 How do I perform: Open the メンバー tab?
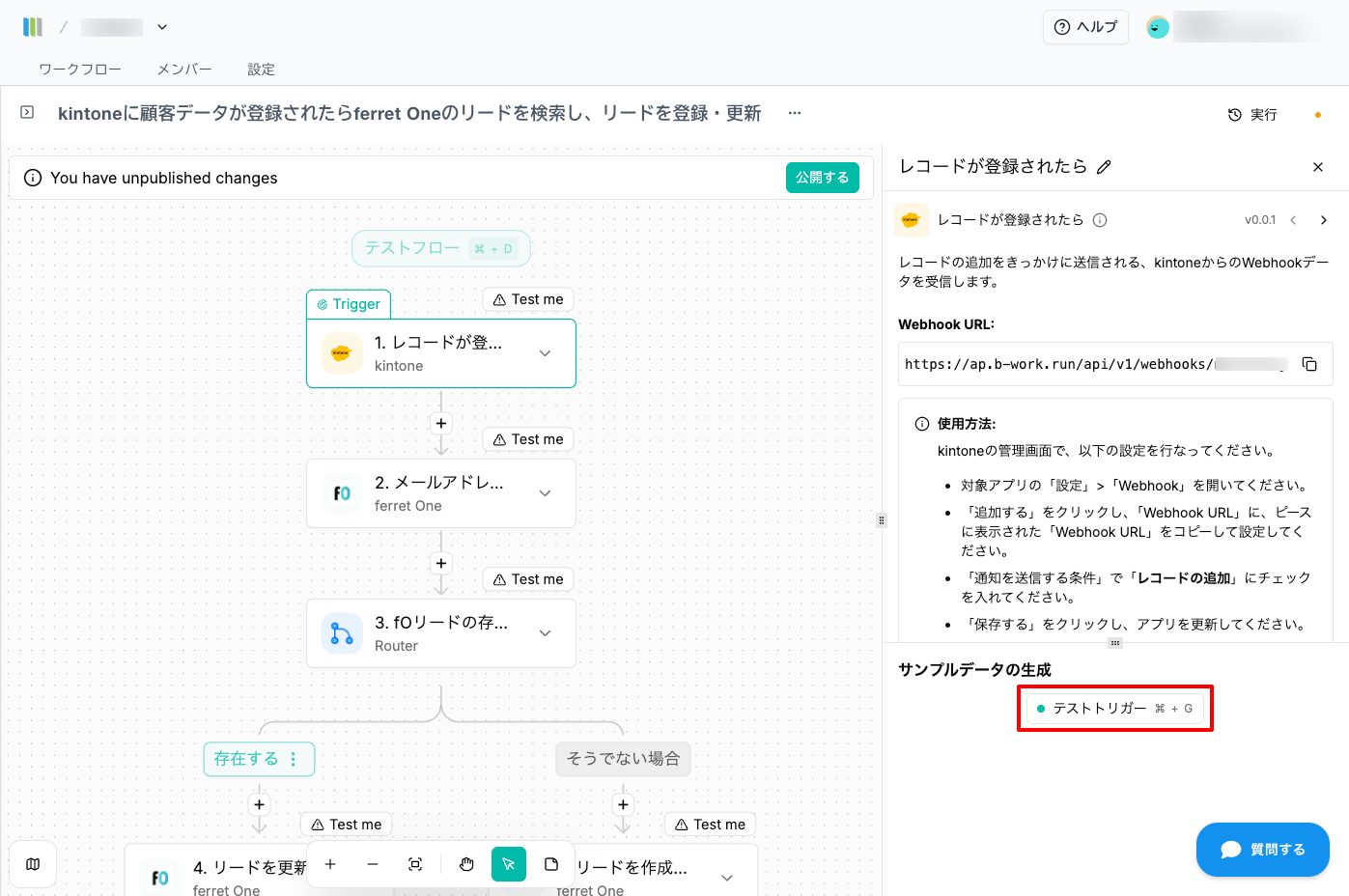[184, 70]
